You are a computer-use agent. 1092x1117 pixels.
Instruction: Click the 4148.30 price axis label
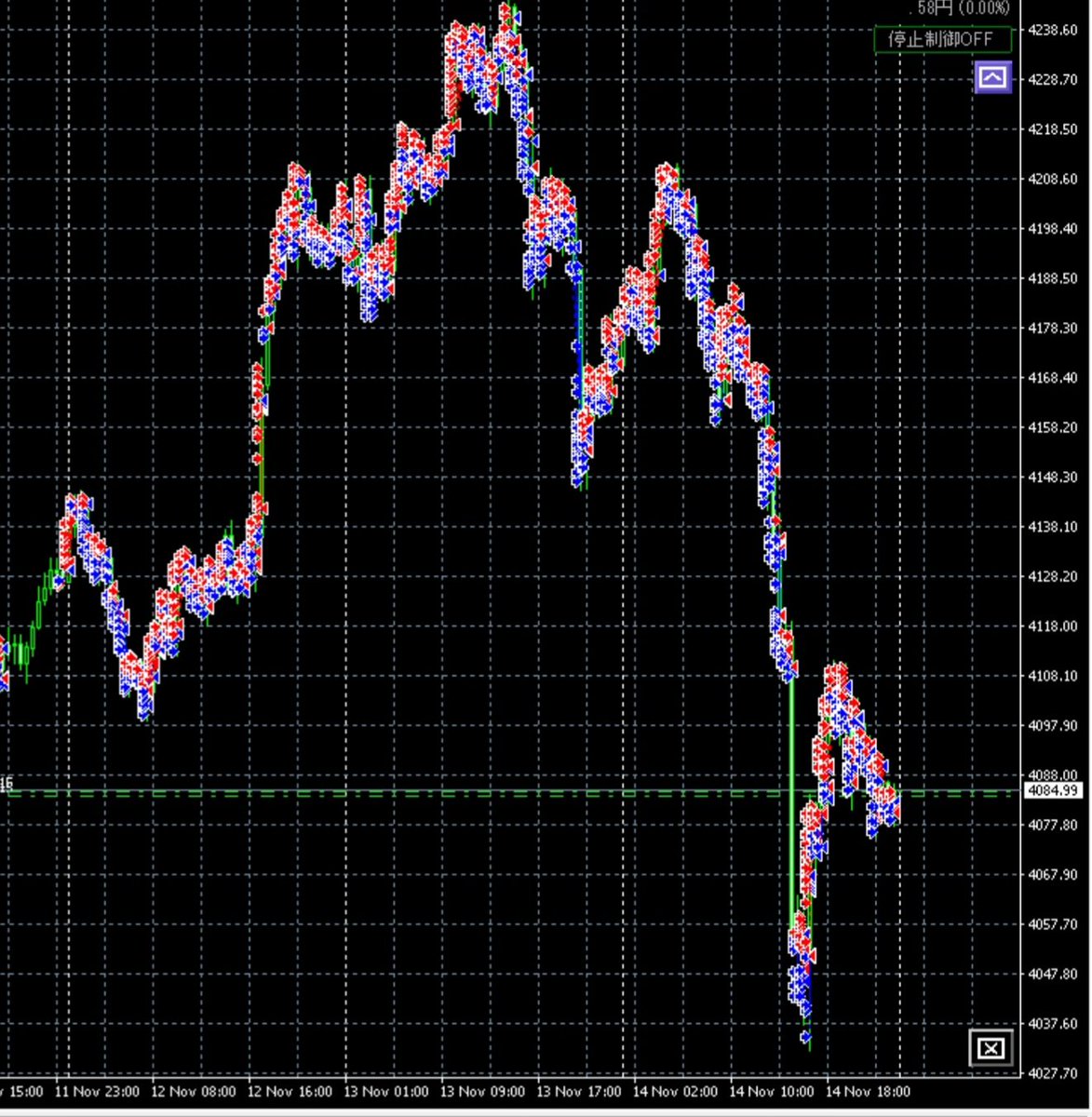click(x=1053, y=478)
